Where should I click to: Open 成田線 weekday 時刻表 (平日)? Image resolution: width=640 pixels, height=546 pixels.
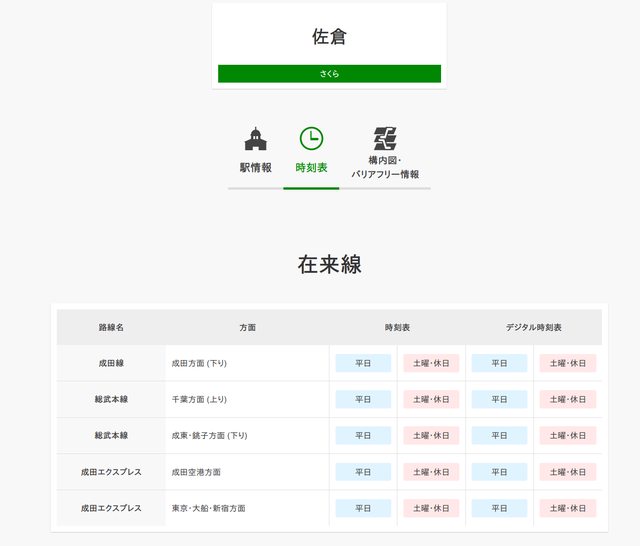[363, 363]
